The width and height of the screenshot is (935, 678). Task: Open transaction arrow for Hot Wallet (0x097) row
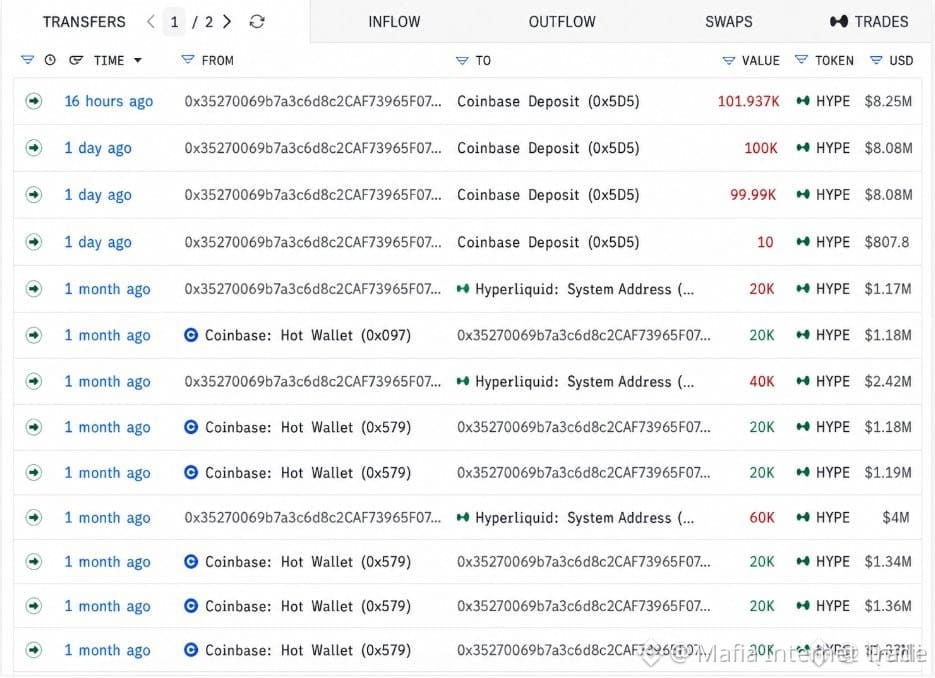tap(34, 335)
